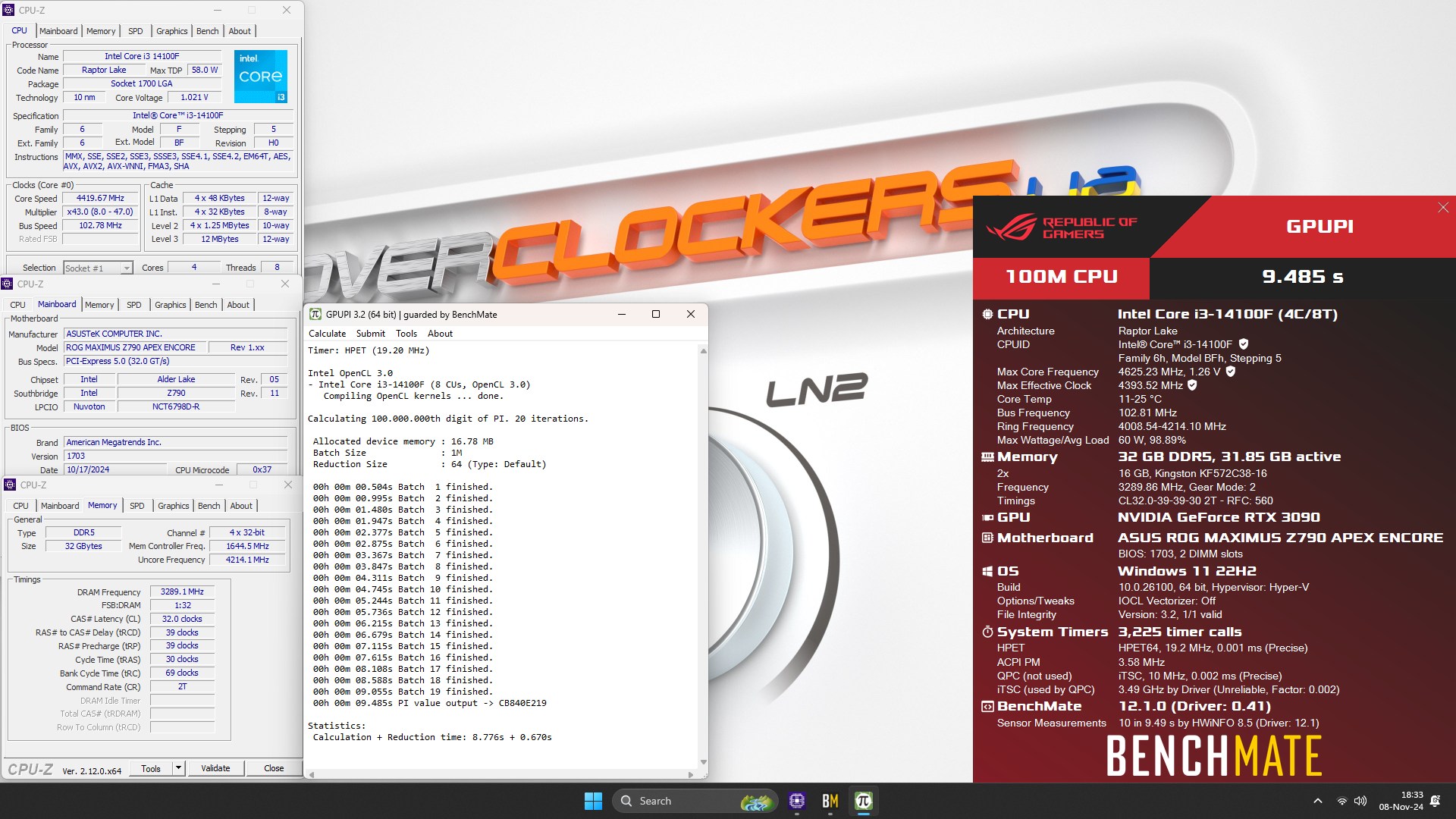Click the taskbar Search box

click(695, 801)
